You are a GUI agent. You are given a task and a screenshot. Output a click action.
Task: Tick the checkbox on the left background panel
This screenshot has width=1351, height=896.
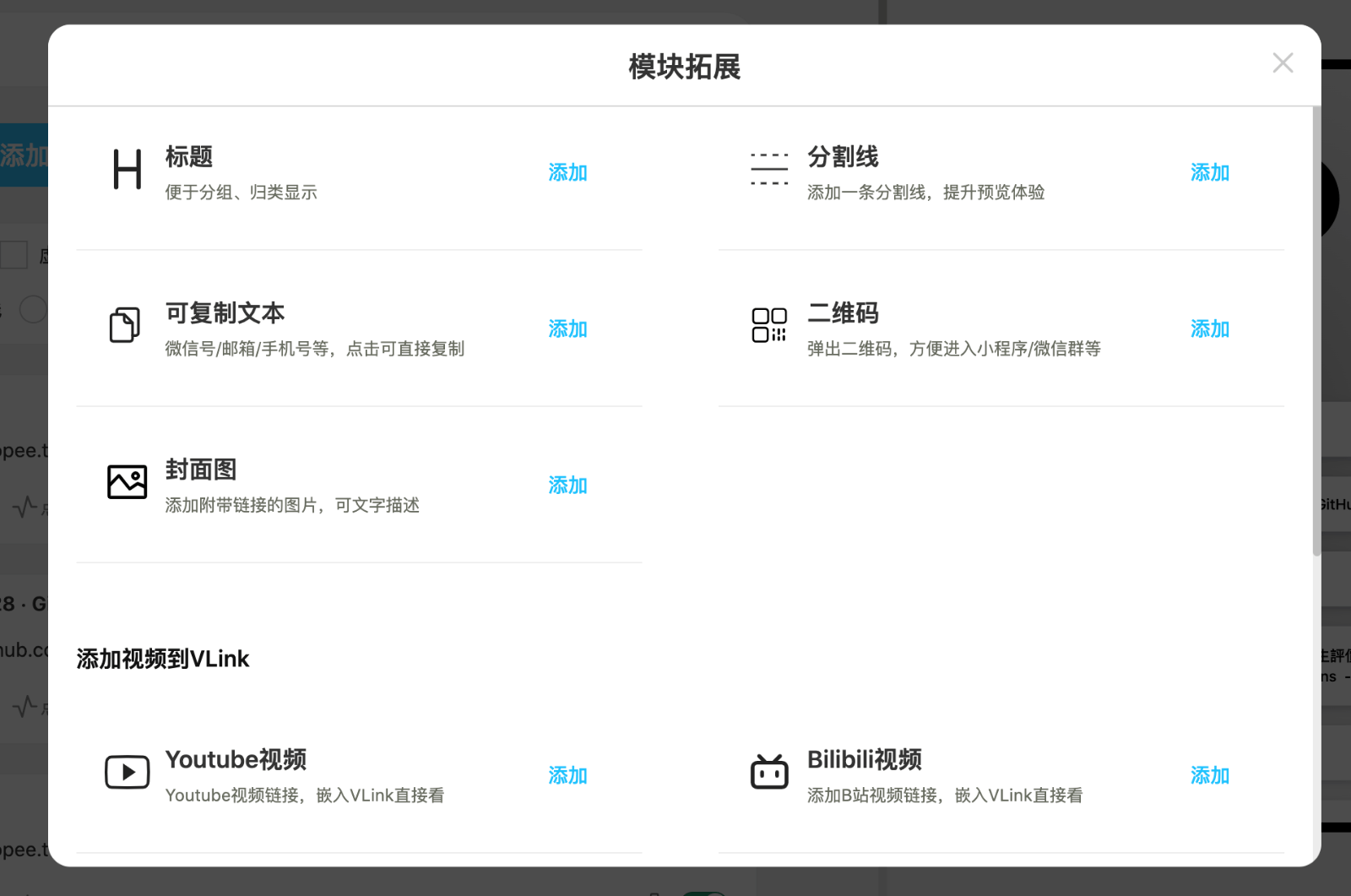(14, 255)
